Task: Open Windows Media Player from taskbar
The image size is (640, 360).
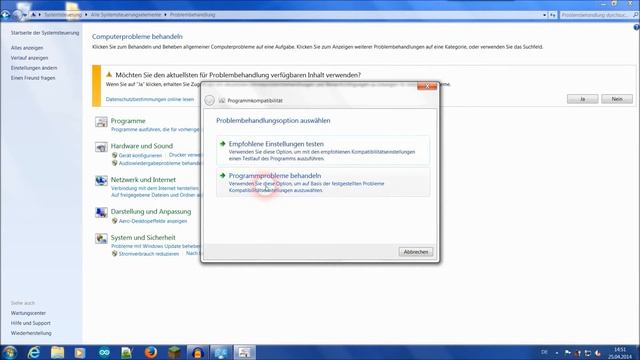Action: pos(80,353)
